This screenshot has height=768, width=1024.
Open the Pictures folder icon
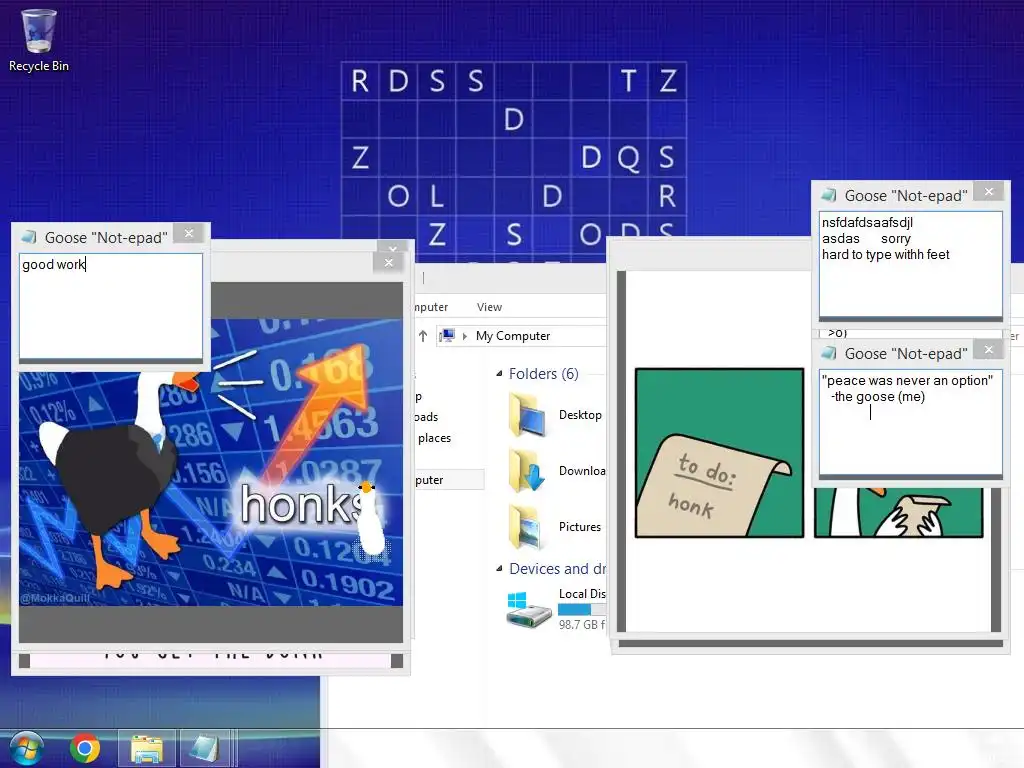coord(527,526)
